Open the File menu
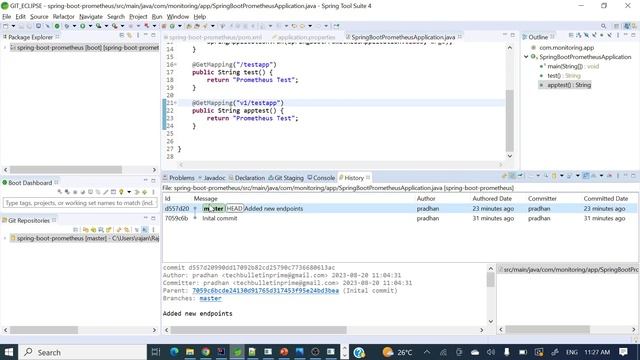The width and height of the screenshot is (640, 360). click(7, 17)
